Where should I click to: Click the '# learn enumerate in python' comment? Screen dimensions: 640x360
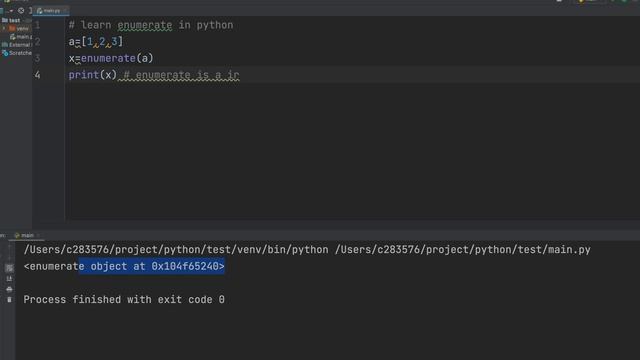(151, 25)
